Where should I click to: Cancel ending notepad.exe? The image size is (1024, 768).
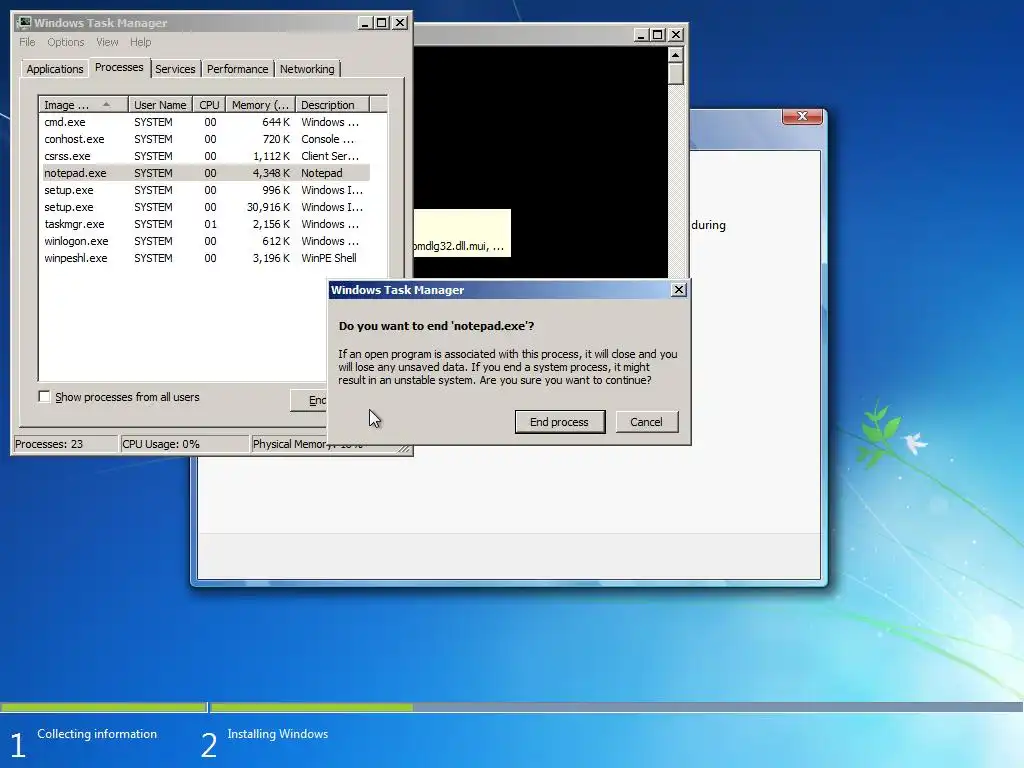pos(646,422)
